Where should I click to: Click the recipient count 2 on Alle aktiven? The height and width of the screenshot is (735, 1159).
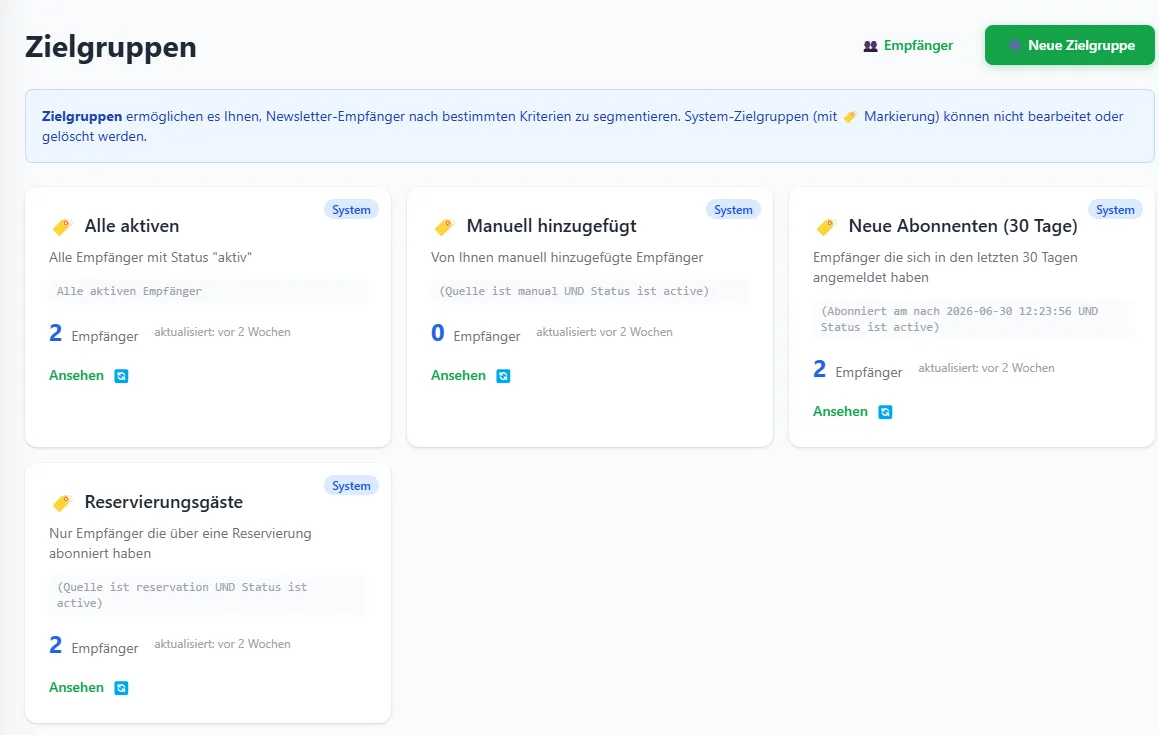pos(55,333)
